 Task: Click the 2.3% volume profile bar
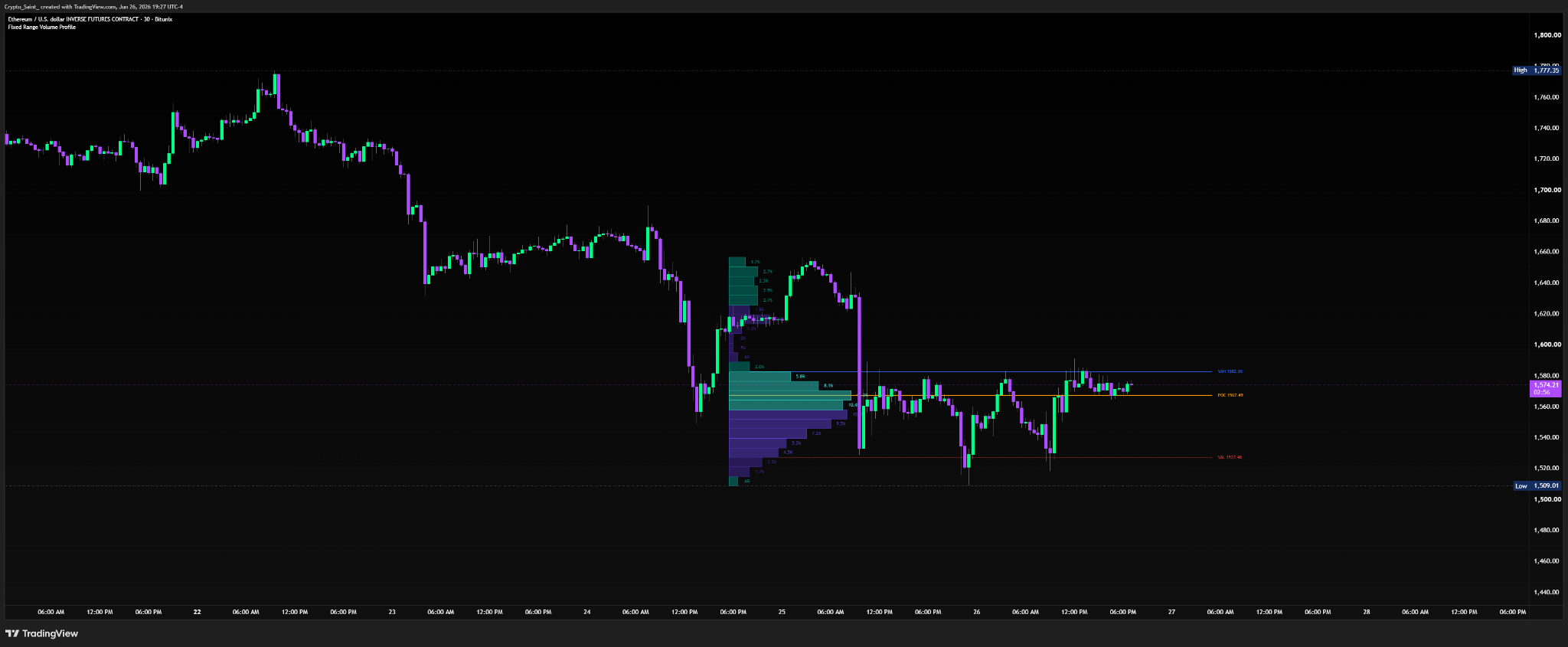[741, 281]
